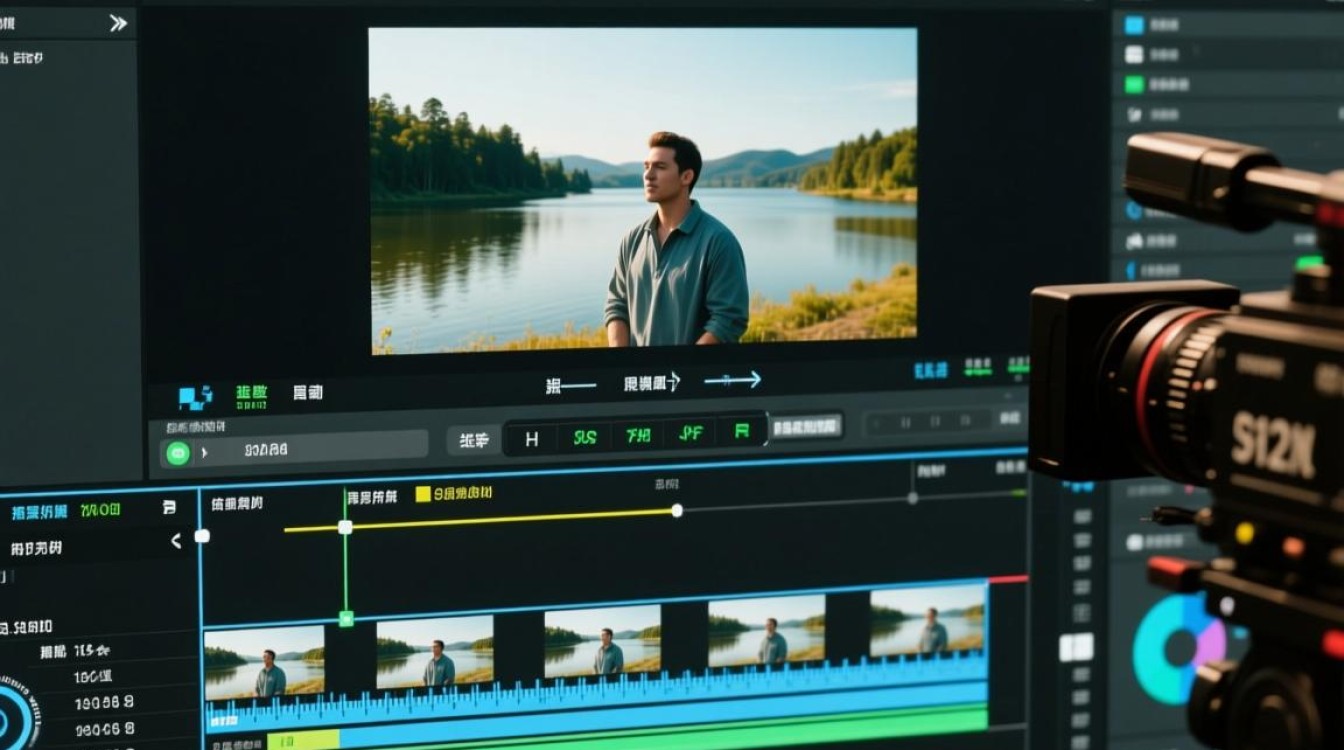Select the white H button in the segmented bar
Screen dimensions: 1344x750
point(531,438)
